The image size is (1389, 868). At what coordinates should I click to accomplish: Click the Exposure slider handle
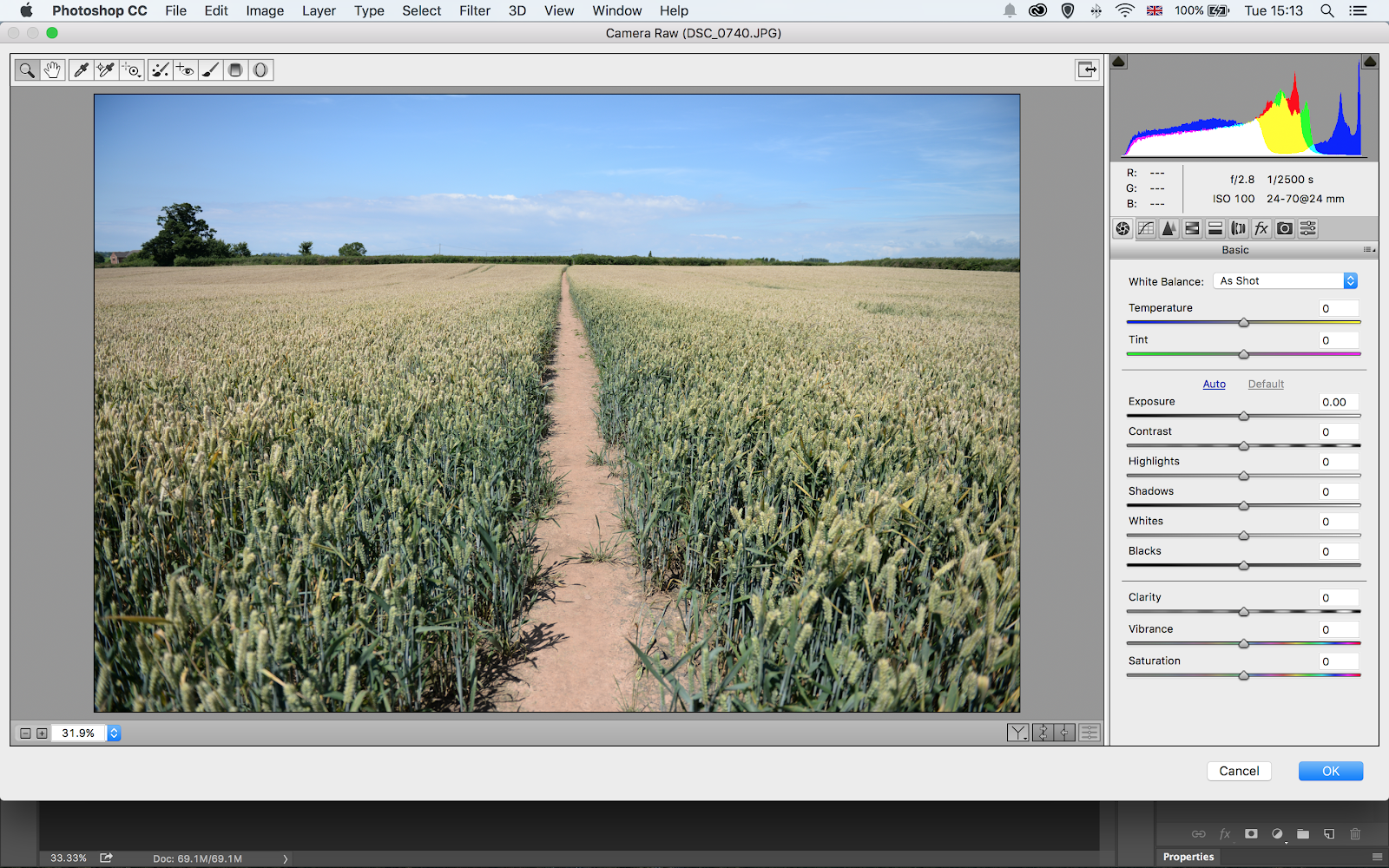pyautogui.click(x=1244, y=417)
